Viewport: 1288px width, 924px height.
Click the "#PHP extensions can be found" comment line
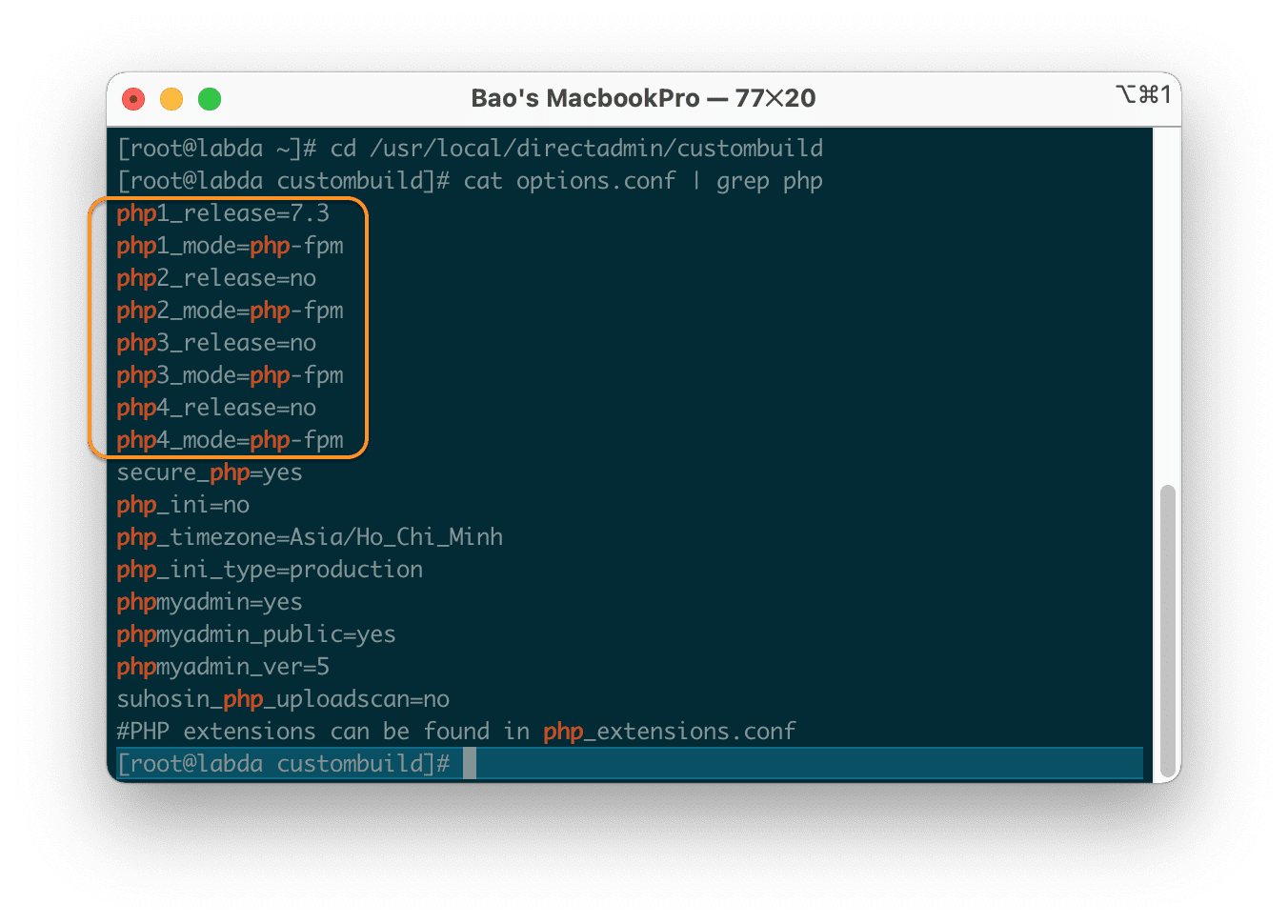pos(456,733)
